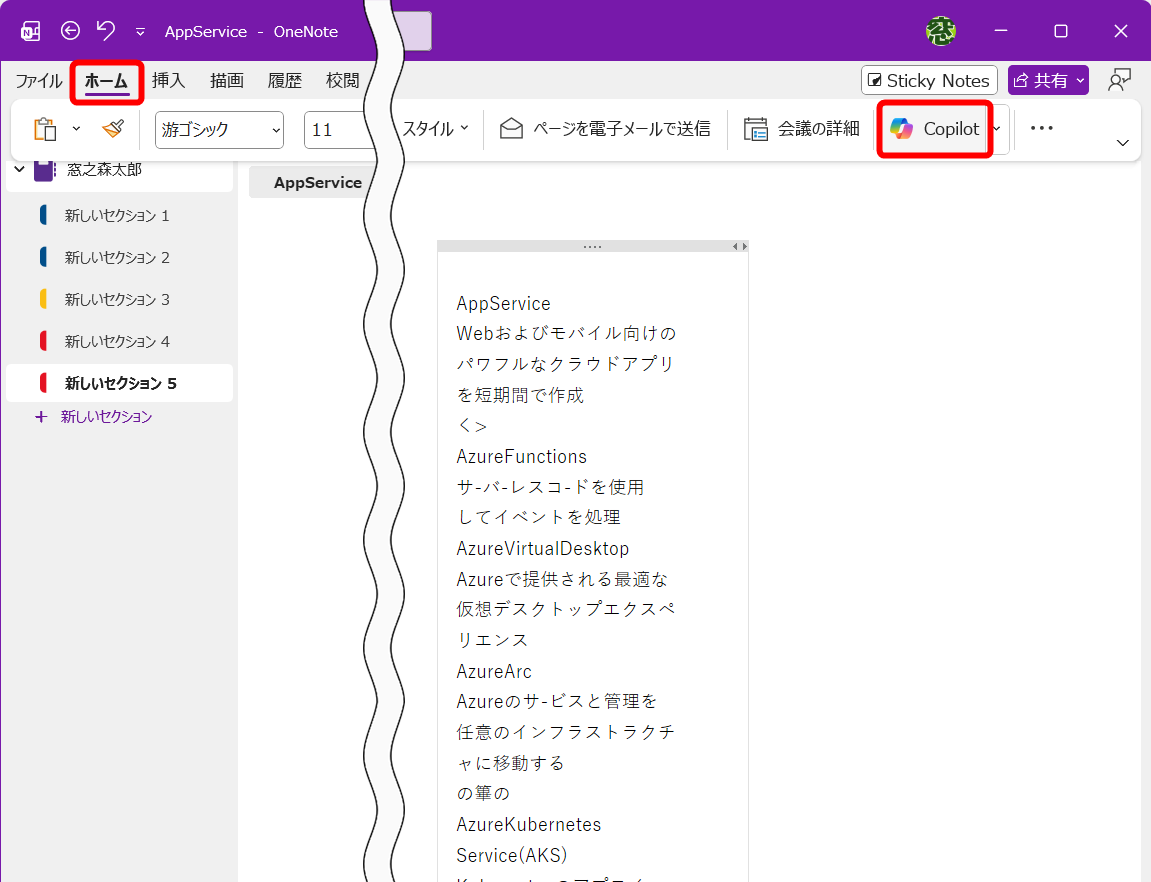The height and width of the screenshot is (882, 1151).
Task: Switch to the 描画 tab
Action: (227, 81)
